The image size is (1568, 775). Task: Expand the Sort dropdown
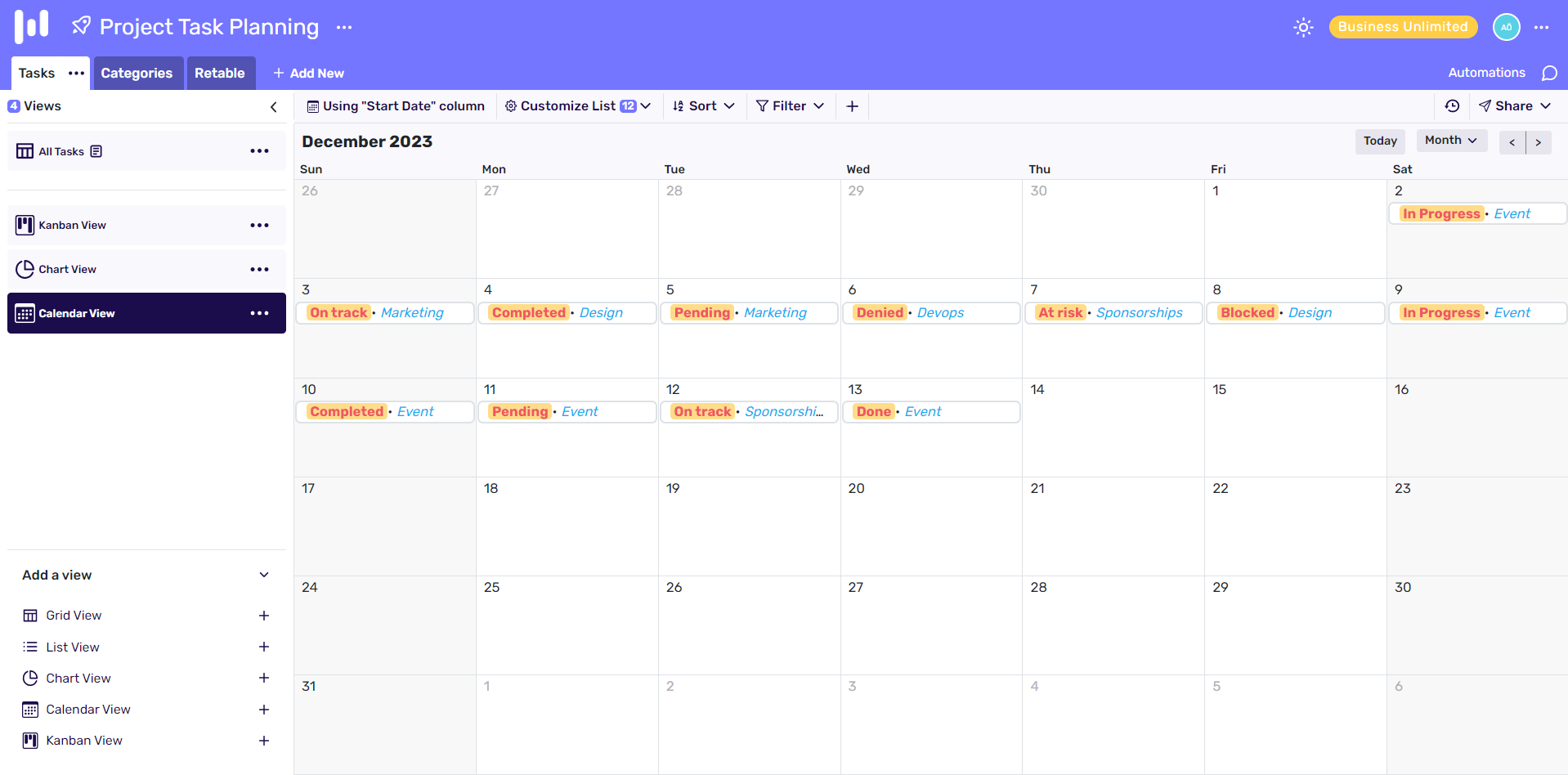coord(703,106)
